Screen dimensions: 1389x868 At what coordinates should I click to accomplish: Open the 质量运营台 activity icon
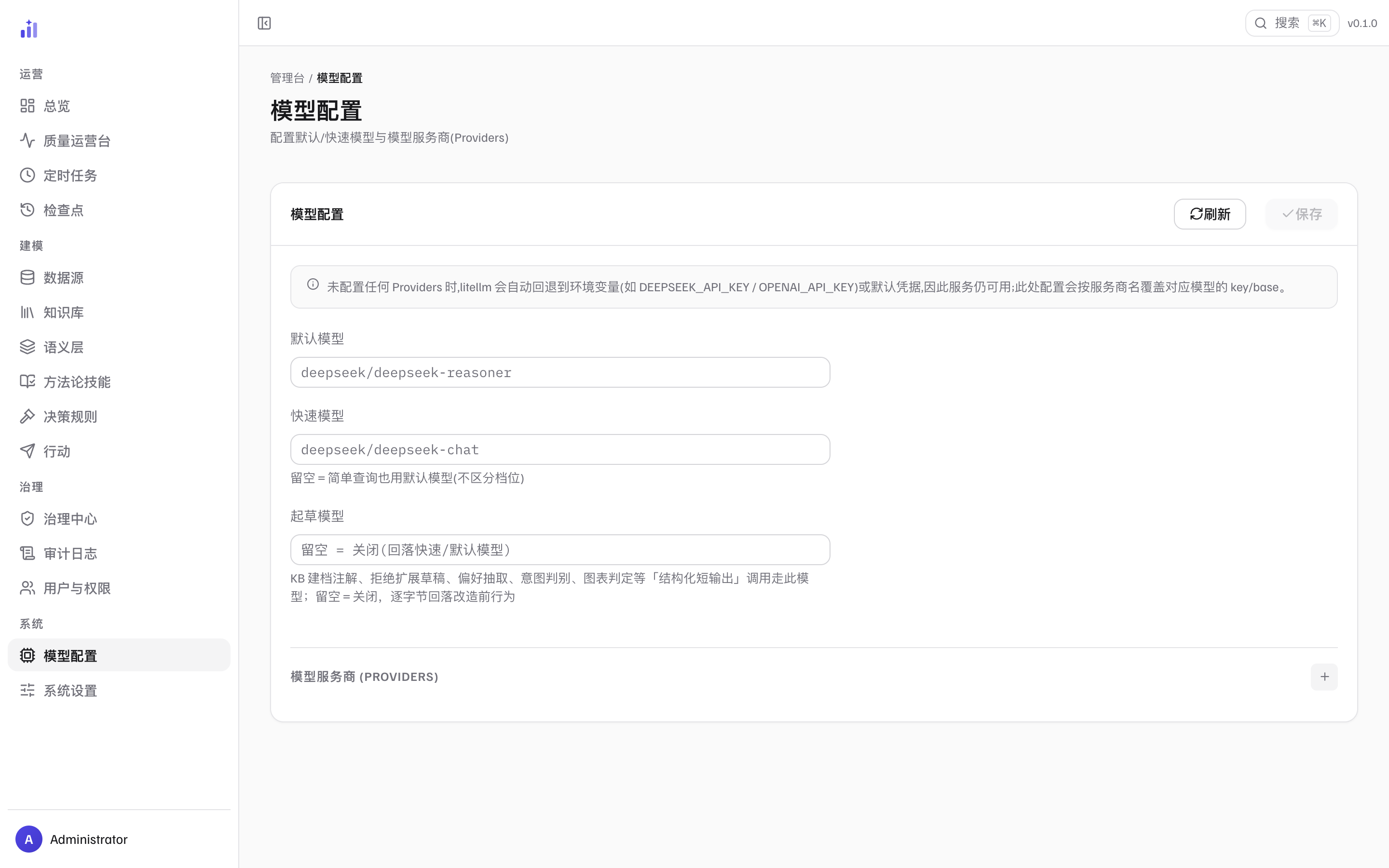pyautogui.click(x=27, y=141)
